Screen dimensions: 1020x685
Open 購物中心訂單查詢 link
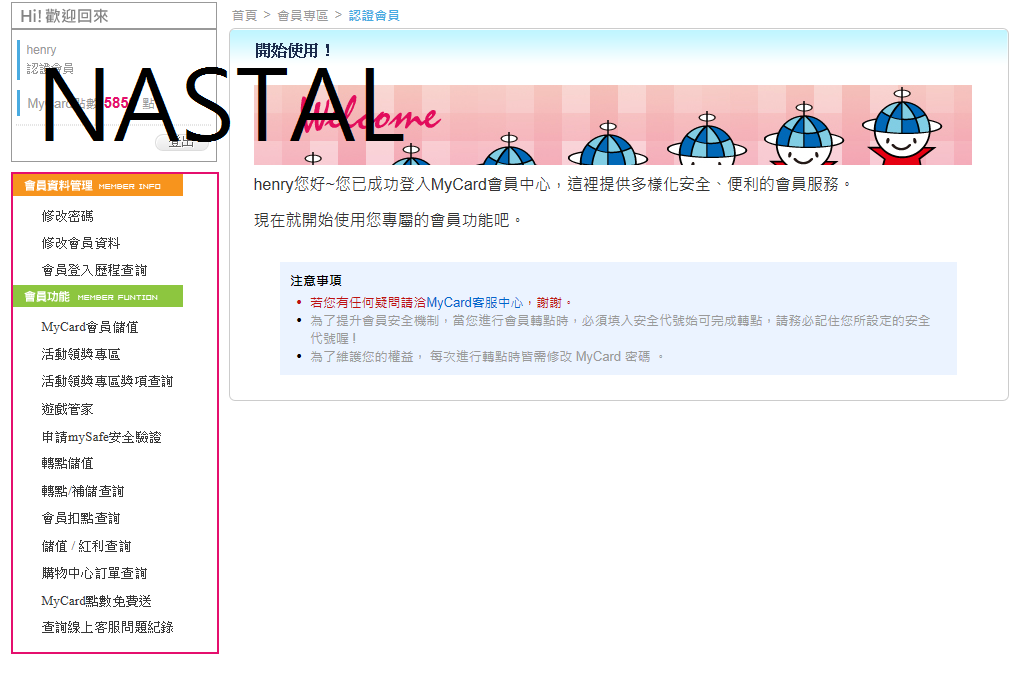tap(94, 573)
